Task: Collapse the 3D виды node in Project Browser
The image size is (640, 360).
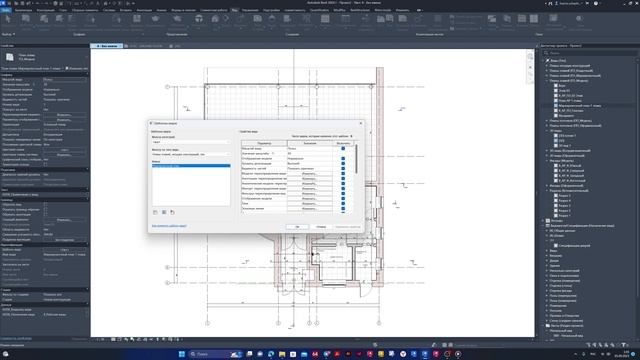Action: (x=547, y=131)
